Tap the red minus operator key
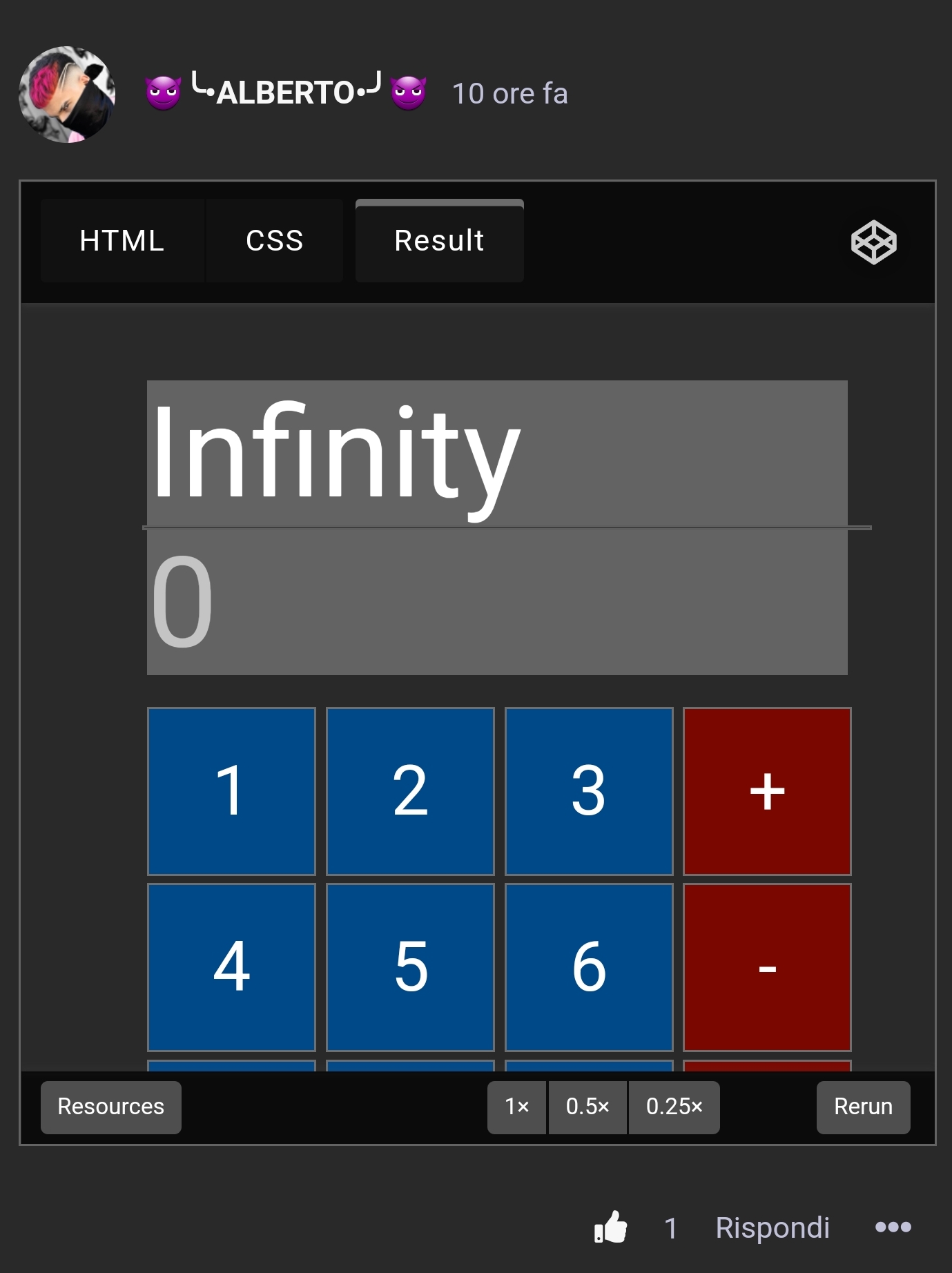 coord(767,967)
